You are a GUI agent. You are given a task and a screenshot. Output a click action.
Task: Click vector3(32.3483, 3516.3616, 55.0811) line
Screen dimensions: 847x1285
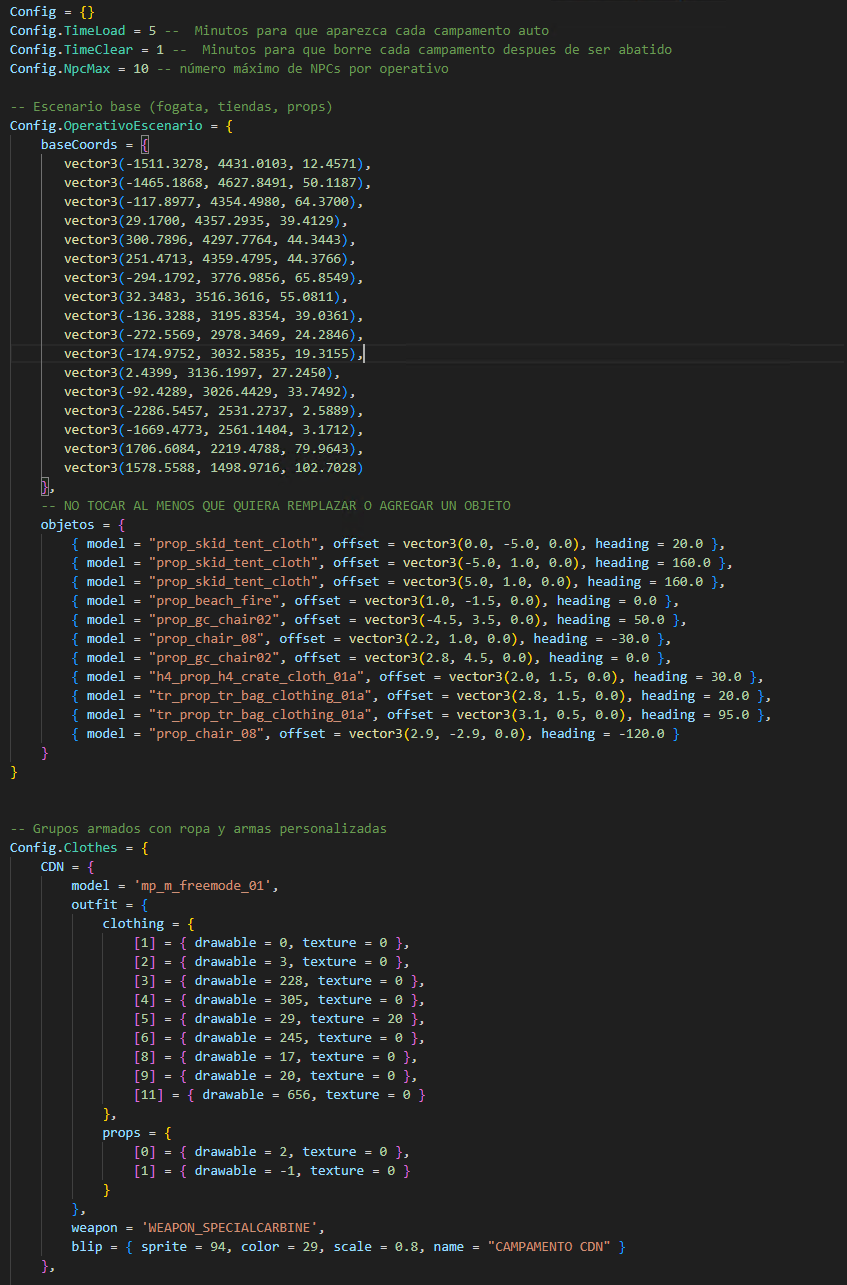click(x=206, y=297)
